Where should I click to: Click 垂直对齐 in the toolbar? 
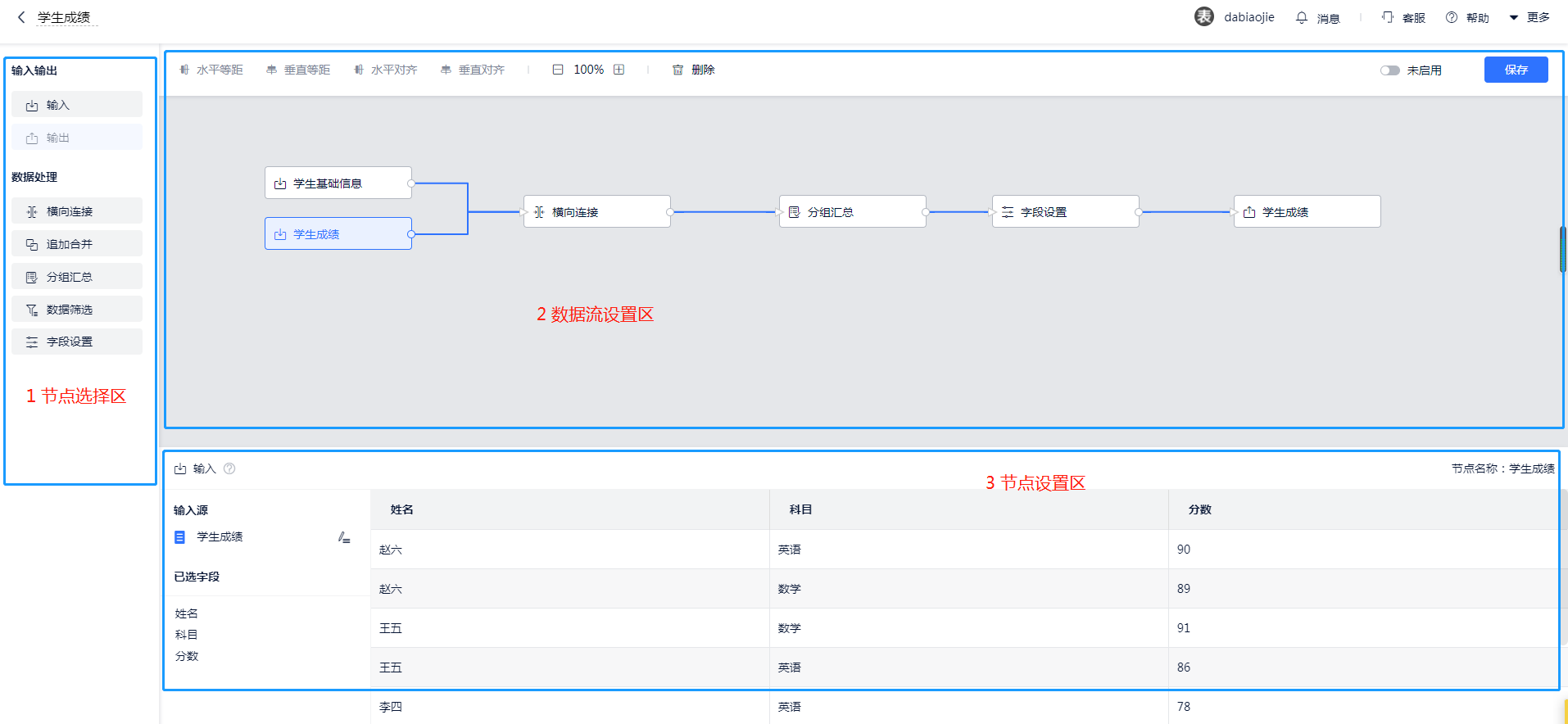click(473, 70)
